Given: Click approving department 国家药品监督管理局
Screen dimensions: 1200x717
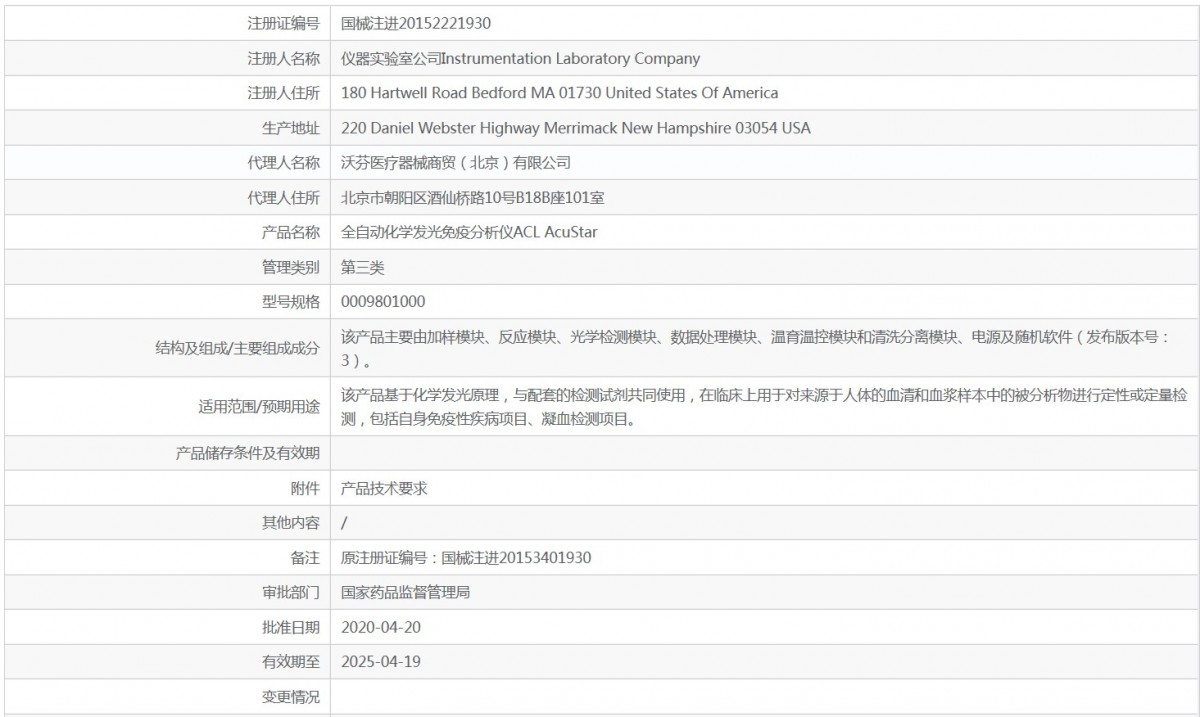Looking at the screenshot, I should (x=406, y=593).
